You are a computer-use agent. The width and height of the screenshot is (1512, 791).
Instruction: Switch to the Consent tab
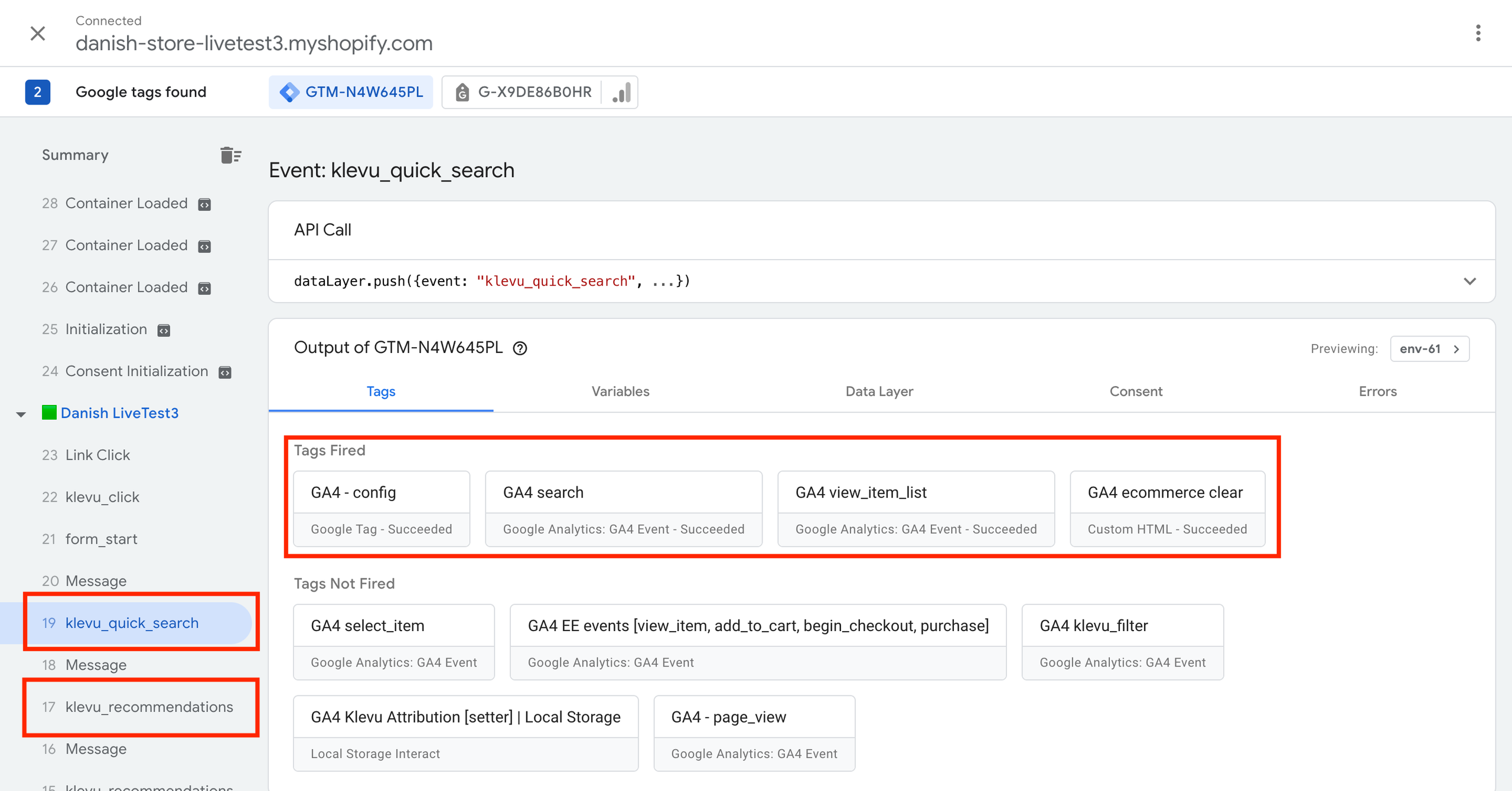pyautogui.click(x=1136, y=391)
